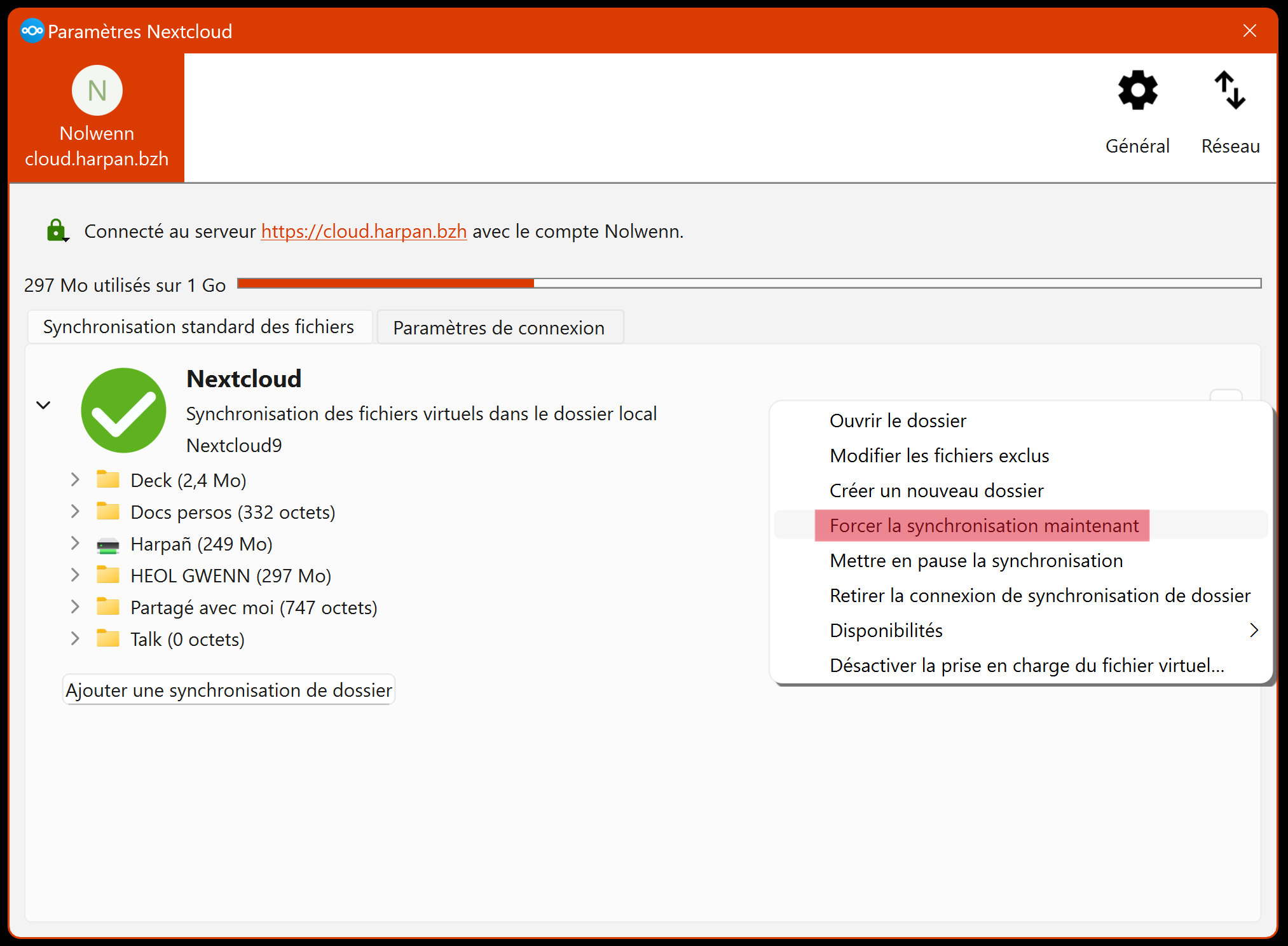Select the Talk (0 octets) label

point(188,639)
